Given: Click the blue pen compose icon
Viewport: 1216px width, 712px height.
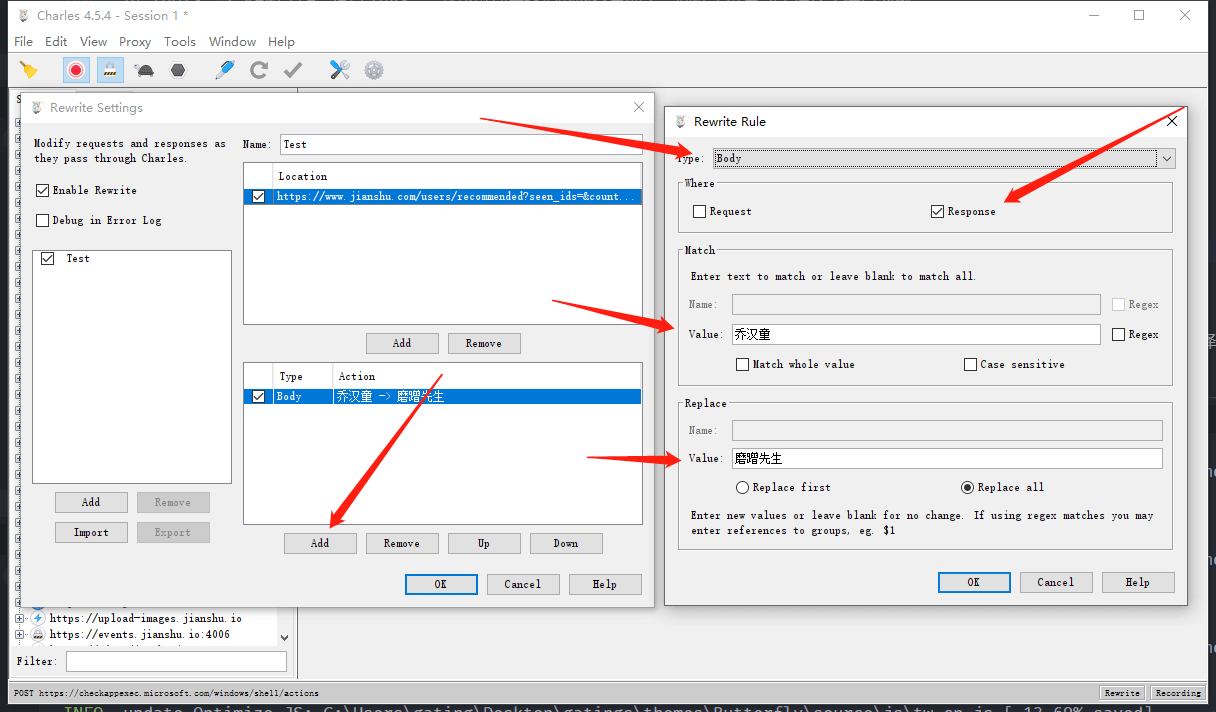Looking at the screenshot, I should point(225,70).
